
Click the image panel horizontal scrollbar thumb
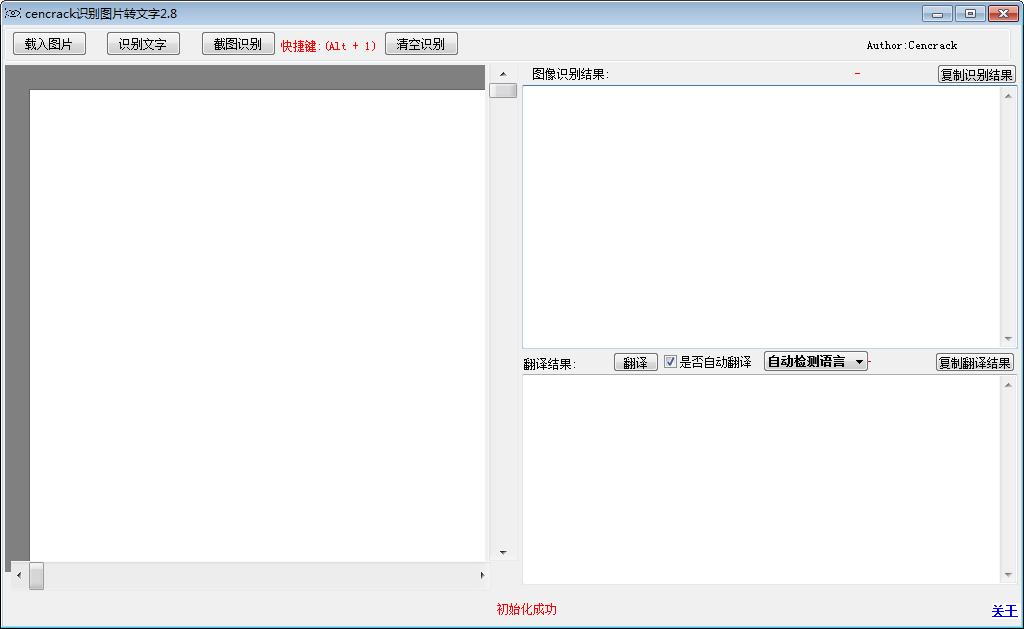click(x=37, y=575)
